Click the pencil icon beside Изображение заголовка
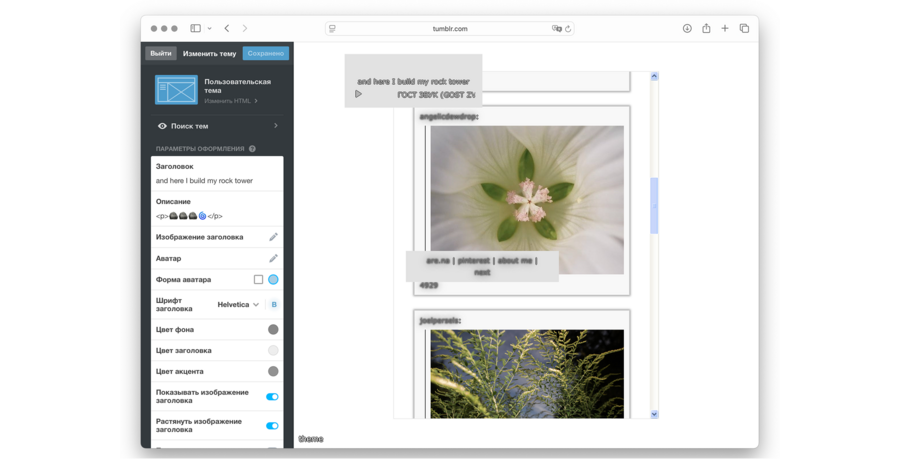The image size is (900, 473). (x=273, y=237)
